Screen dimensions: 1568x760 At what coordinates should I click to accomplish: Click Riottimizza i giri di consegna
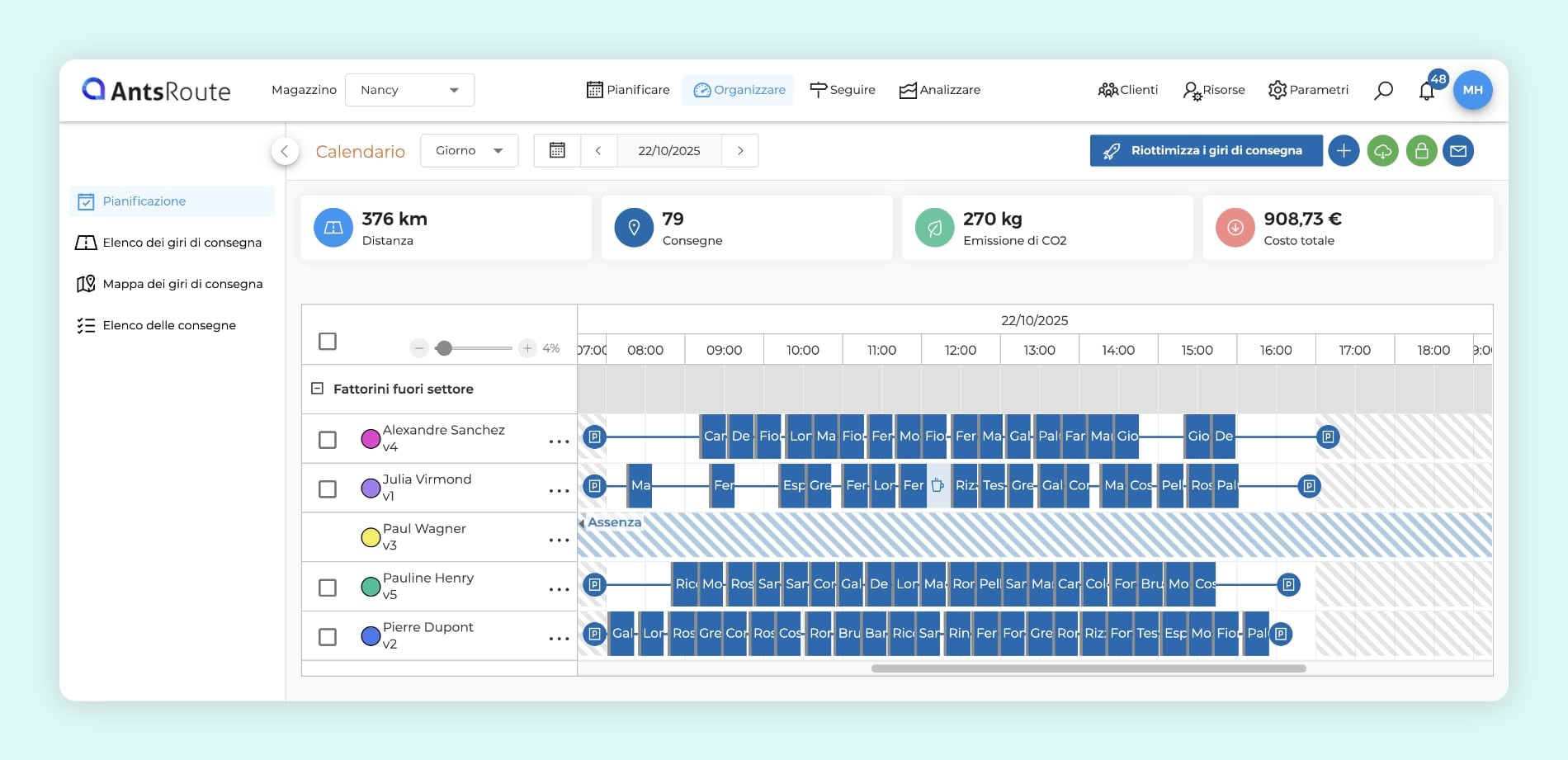1206,151
